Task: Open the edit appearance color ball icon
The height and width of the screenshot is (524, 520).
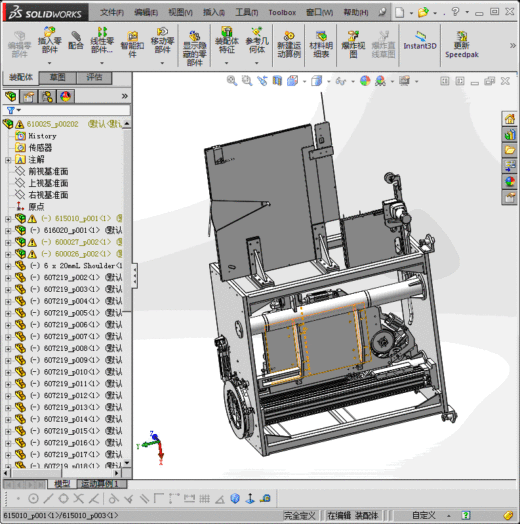Action: 365,81
